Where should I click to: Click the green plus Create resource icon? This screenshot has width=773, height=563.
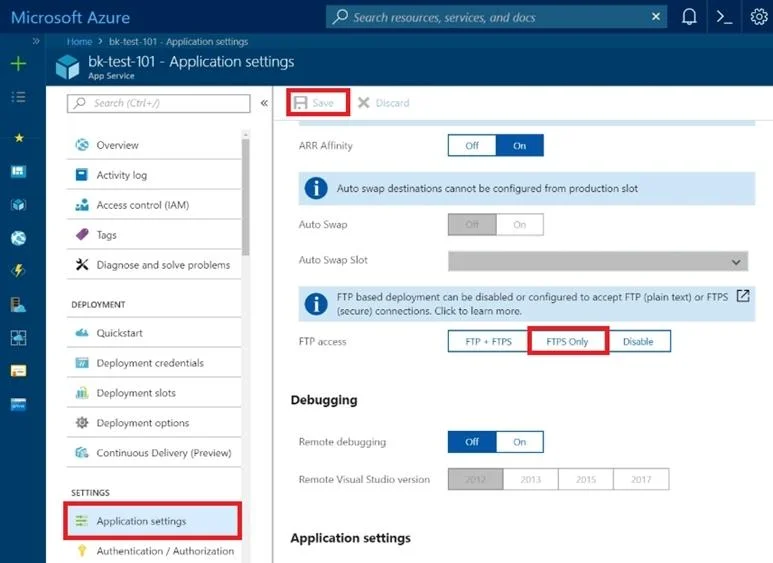click(18, 64)
